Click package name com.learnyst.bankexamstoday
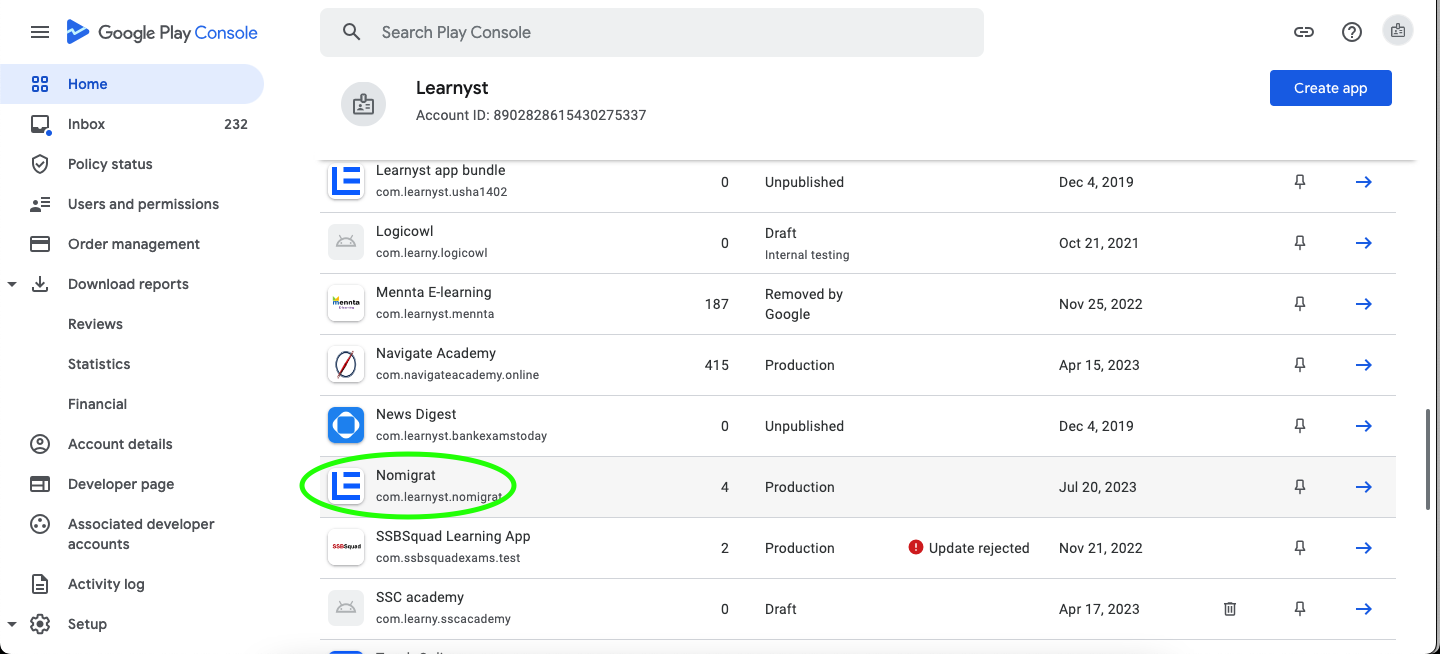1440x654 pixels. (x=461, y=436)
